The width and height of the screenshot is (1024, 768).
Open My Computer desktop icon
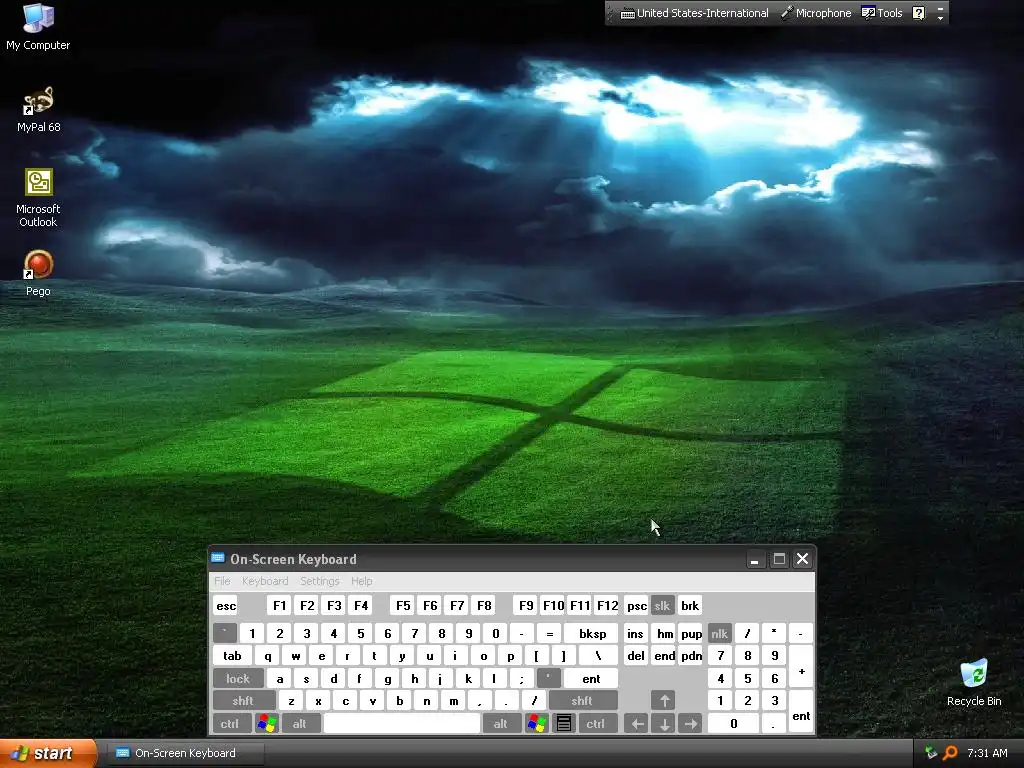coord(38,26)
